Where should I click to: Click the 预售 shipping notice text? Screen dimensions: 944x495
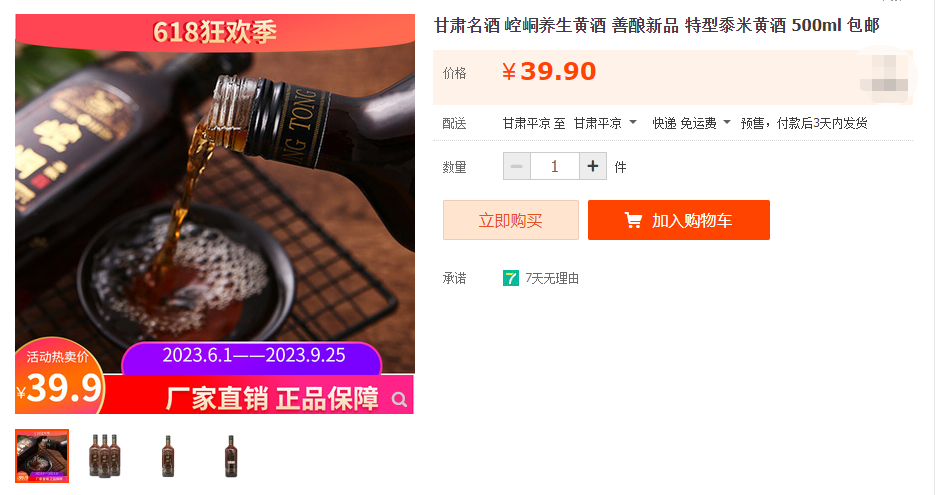[804, 123]
